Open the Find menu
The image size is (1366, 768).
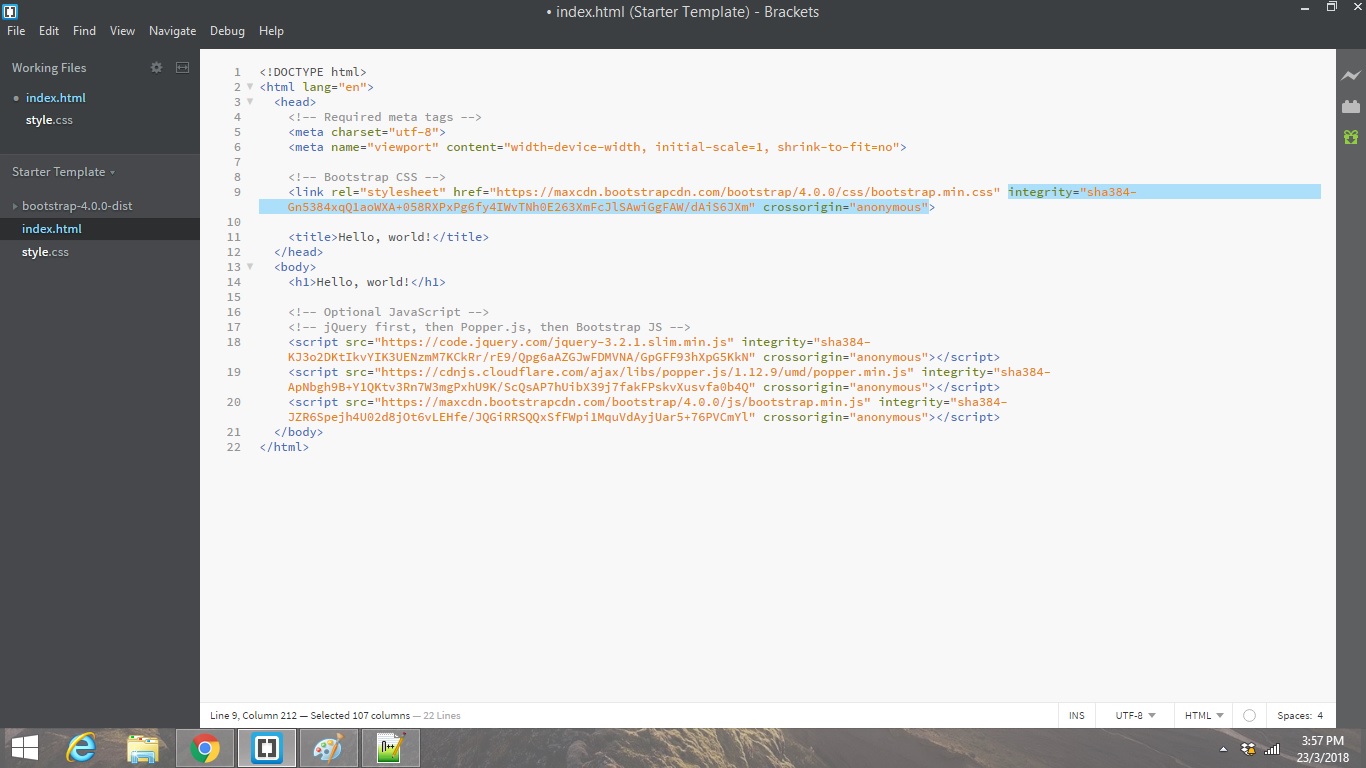[x=85, y=31]
